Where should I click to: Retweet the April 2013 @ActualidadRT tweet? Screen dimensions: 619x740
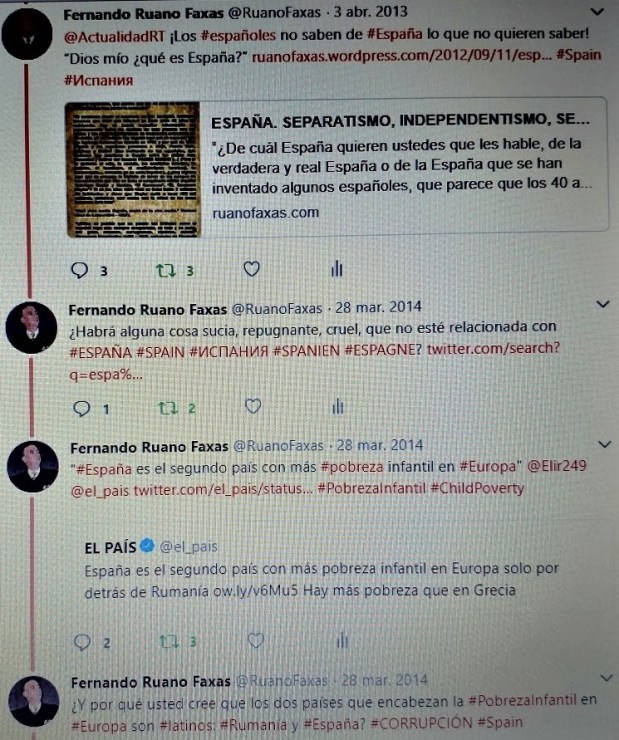click(x=166, y=270)
